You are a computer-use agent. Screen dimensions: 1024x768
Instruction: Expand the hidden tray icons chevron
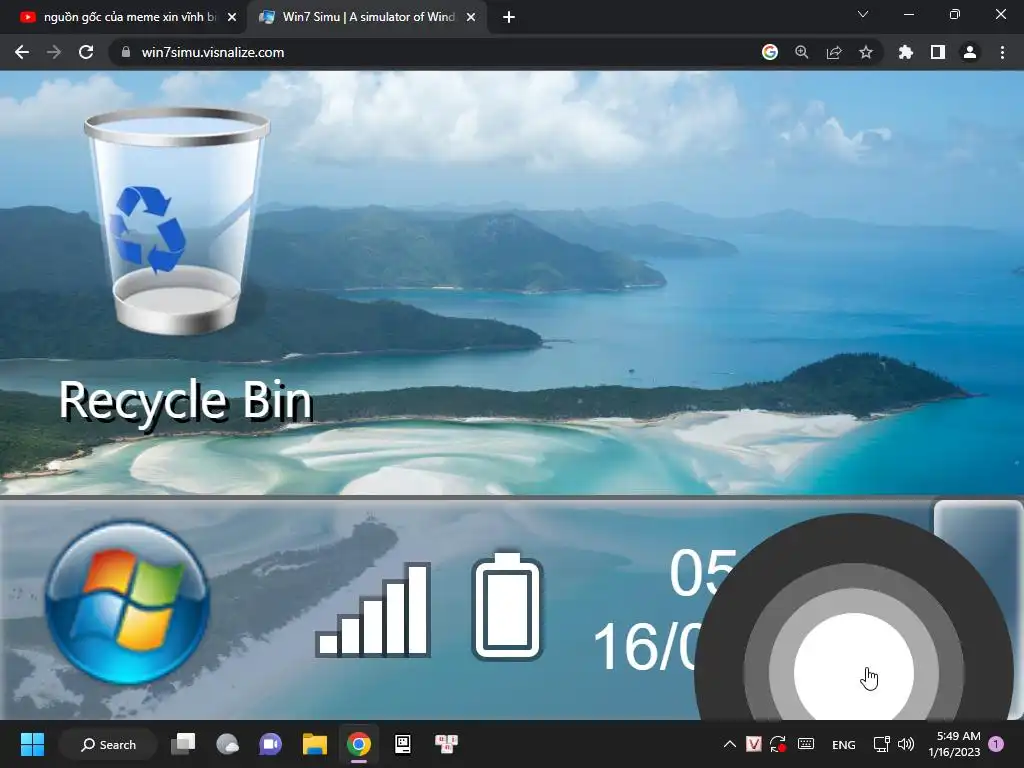click(730, 744)
